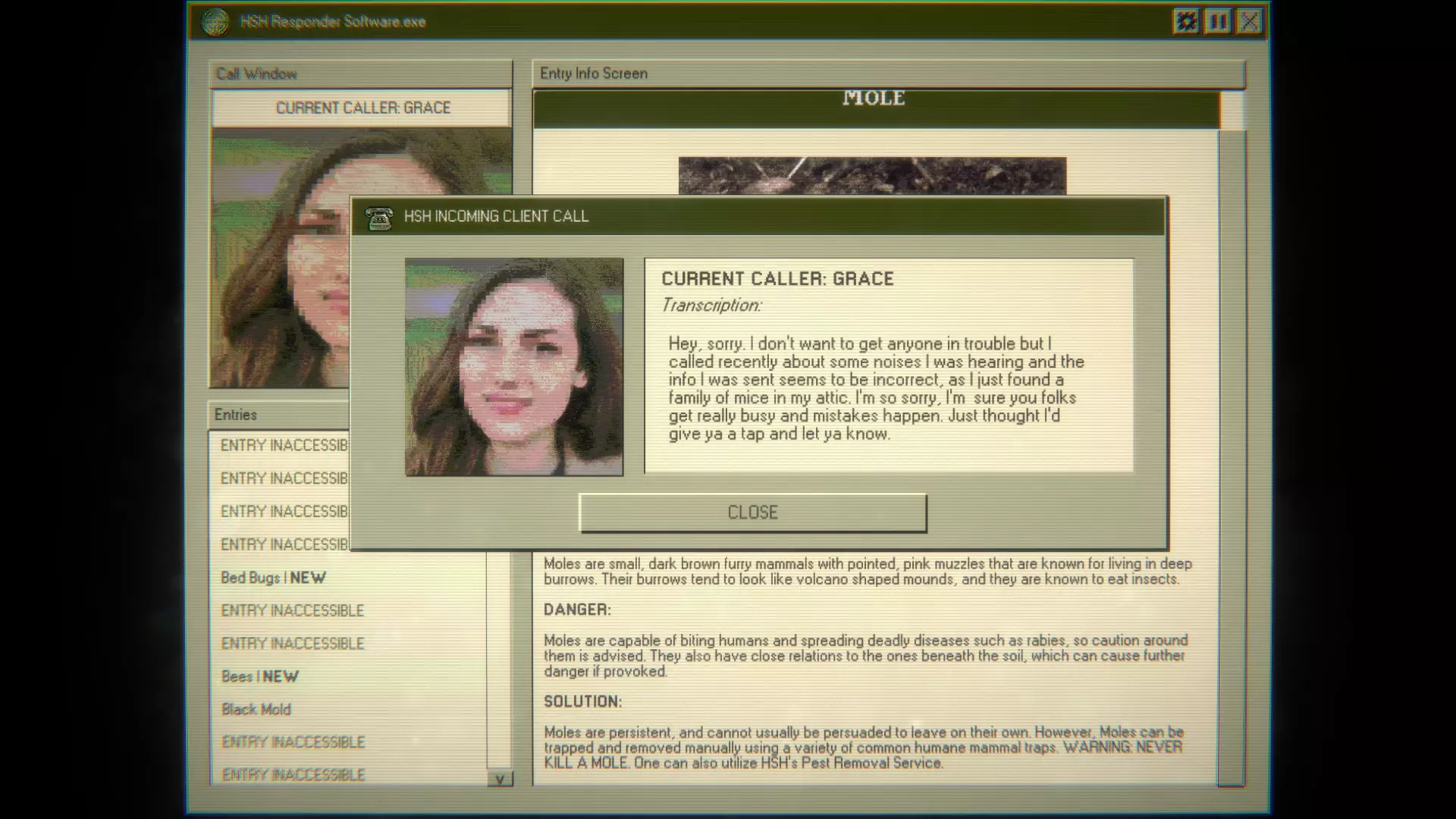Click Grace's portrait in the incoming call dialog

[x=514, y=367]
